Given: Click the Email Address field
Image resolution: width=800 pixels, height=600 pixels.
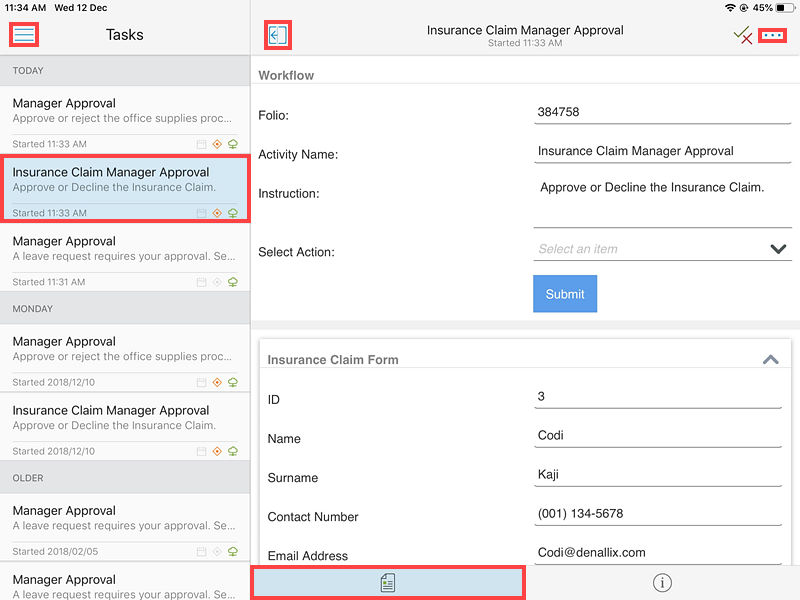Looking at the screenshot, I should coord(658,553).
